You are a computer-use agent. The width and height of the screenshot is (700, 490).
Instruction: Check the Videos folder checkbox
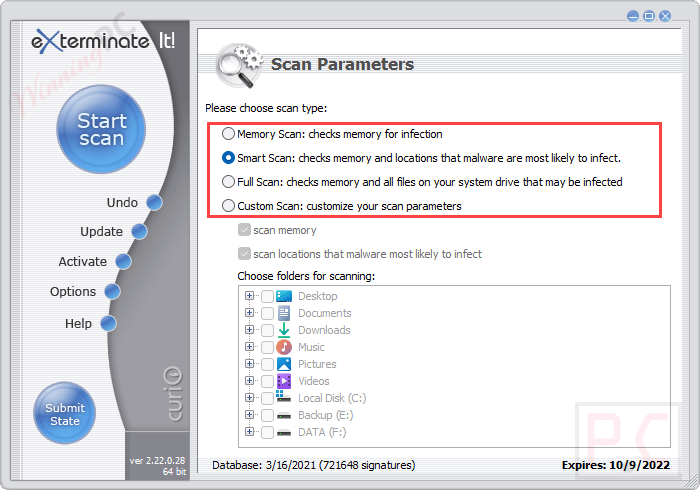(x=267, y=381)
